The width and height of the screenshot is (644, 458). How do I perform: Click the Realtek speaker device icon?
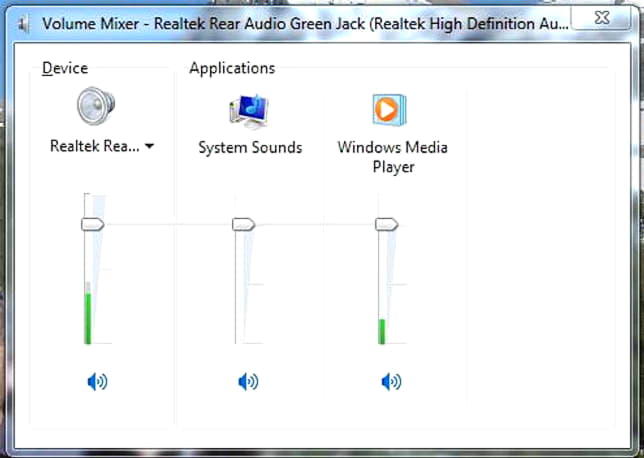(x=96, y=106)
